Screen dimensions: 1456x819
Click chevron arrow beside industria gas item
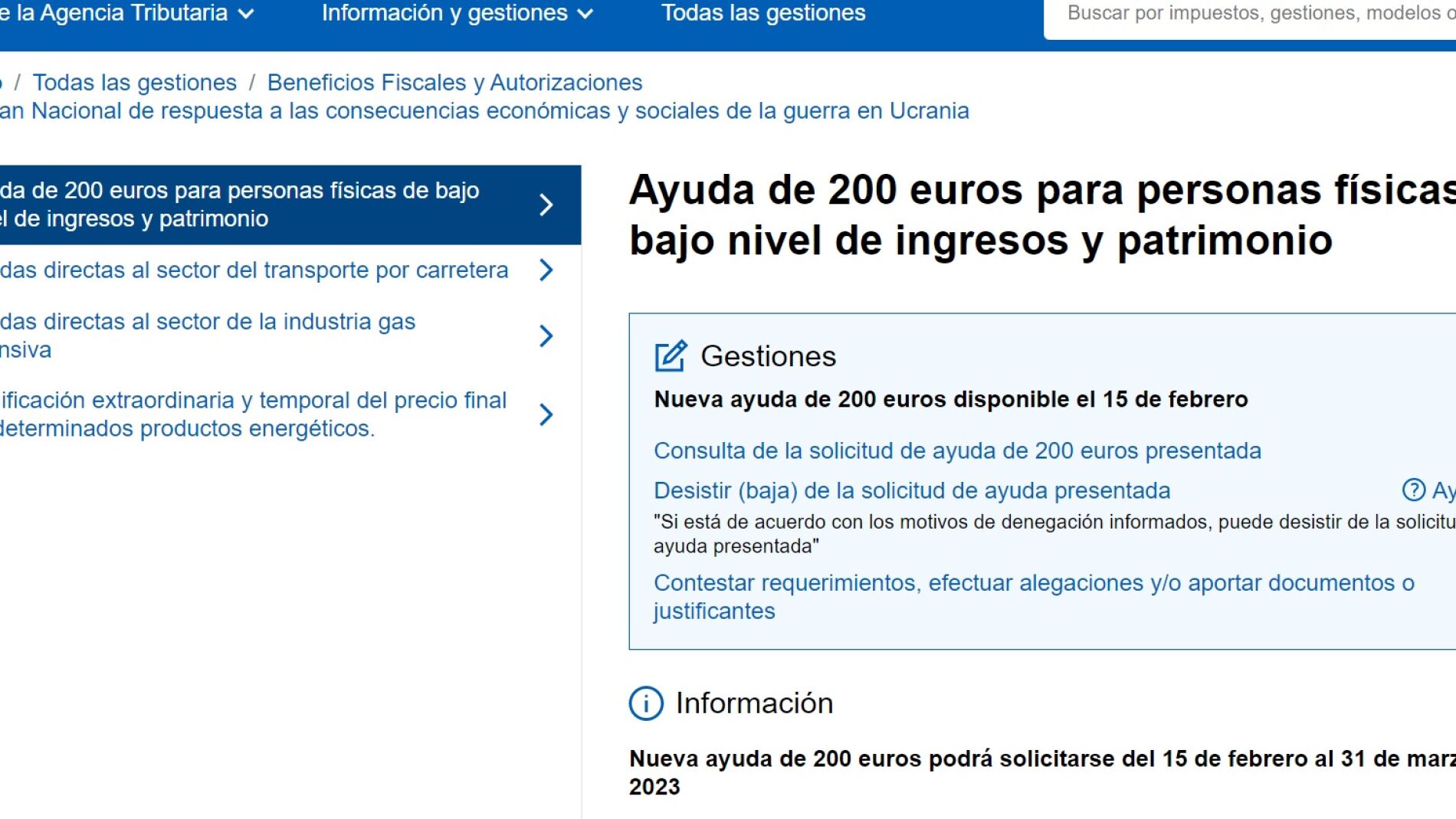pos(546,336)
